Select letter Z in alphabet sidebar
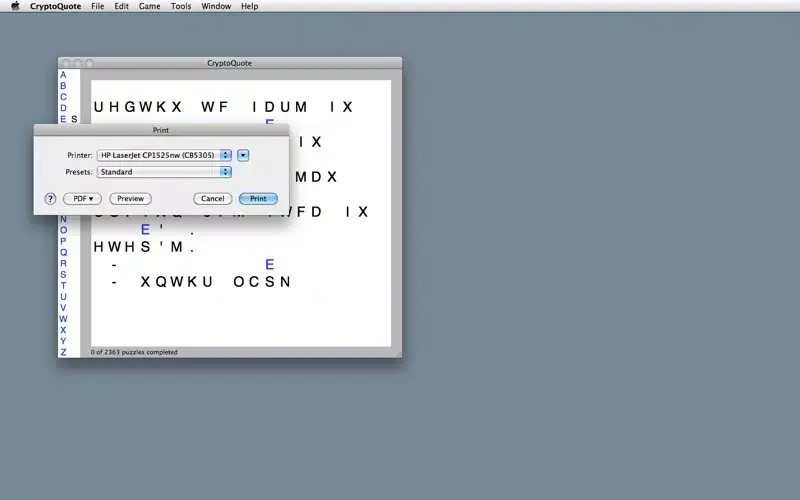Viewport: 800px width, 500px height. pos(63,352)
